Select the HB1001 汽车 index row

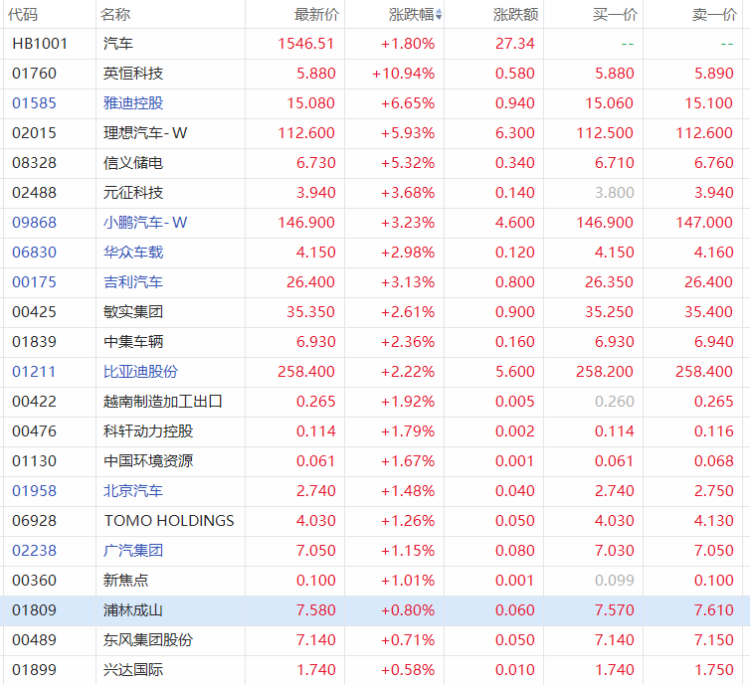(375, 44)
